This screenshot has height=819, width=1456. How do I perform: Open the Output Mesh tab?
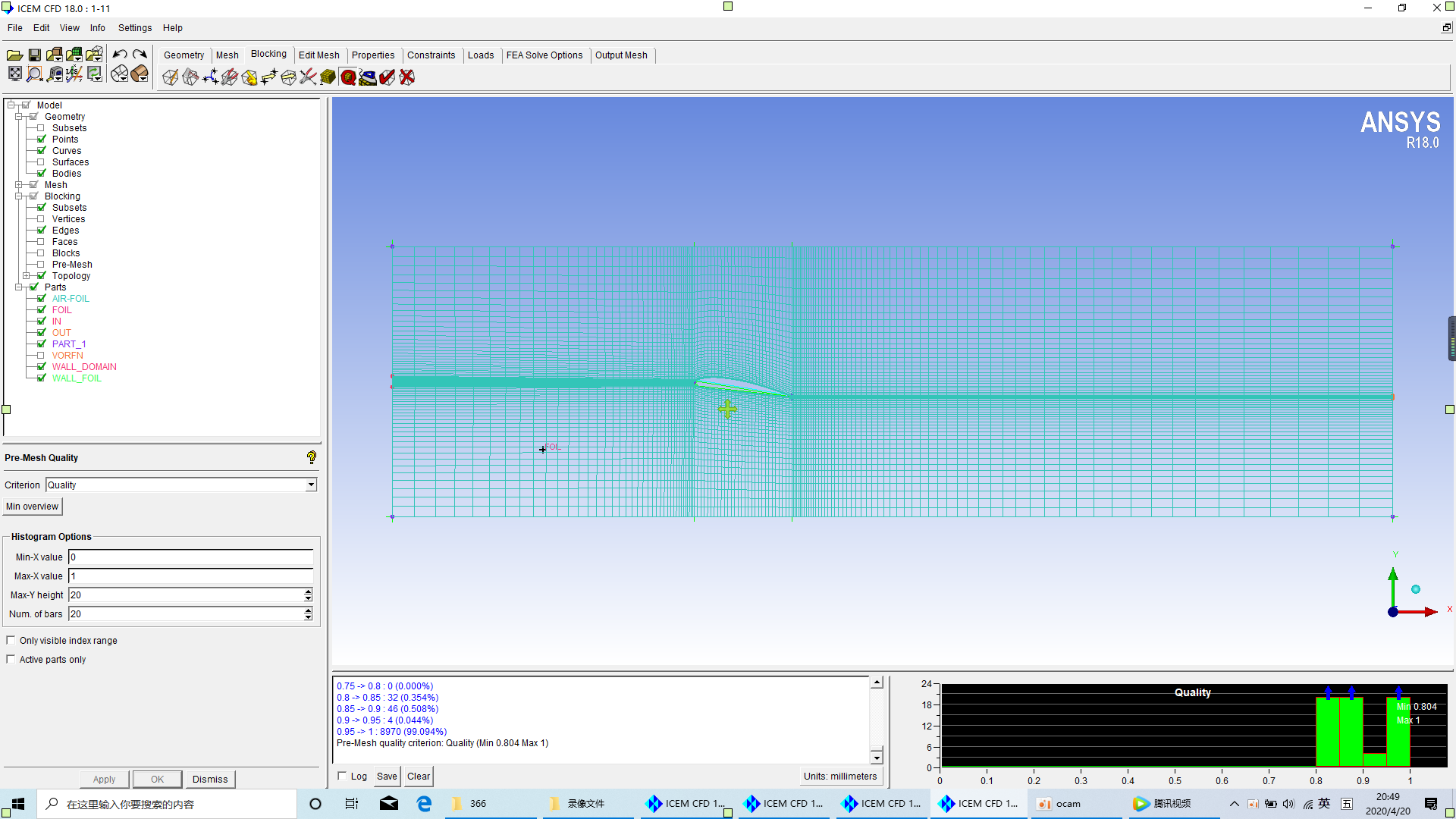621,55
